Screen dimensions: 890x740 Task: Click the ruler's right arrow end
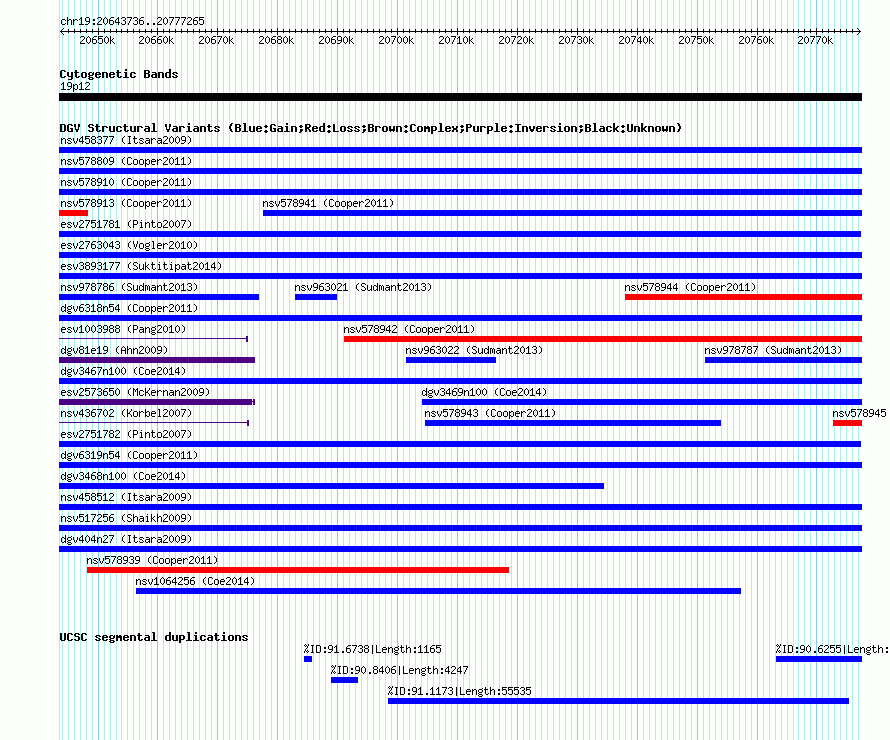[x=859, y=31]
